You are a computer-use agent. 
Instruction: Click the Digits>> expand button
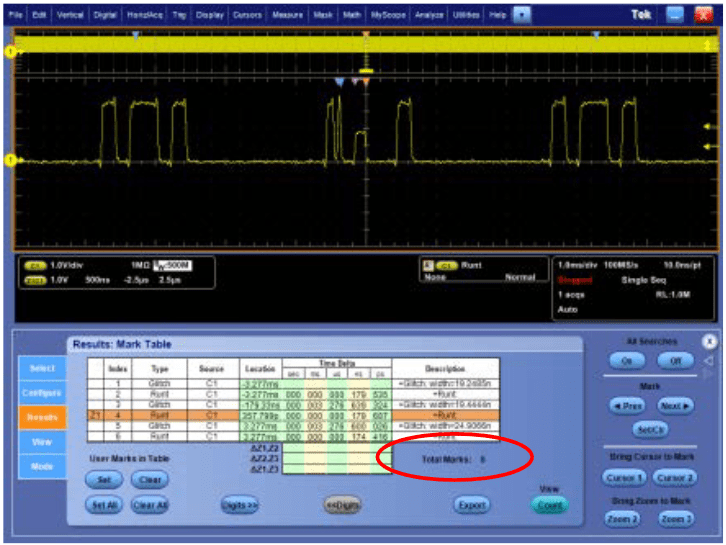click(x=240, y=505)
